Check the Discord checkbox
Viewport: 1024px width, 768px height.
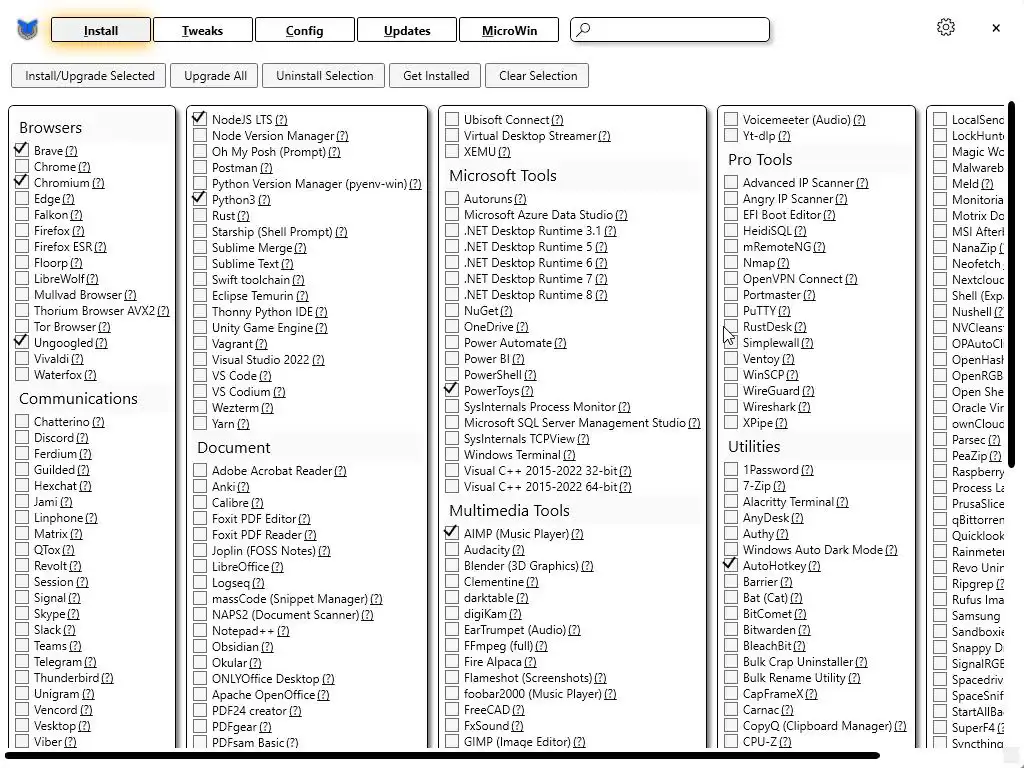[x=22, y=438]
